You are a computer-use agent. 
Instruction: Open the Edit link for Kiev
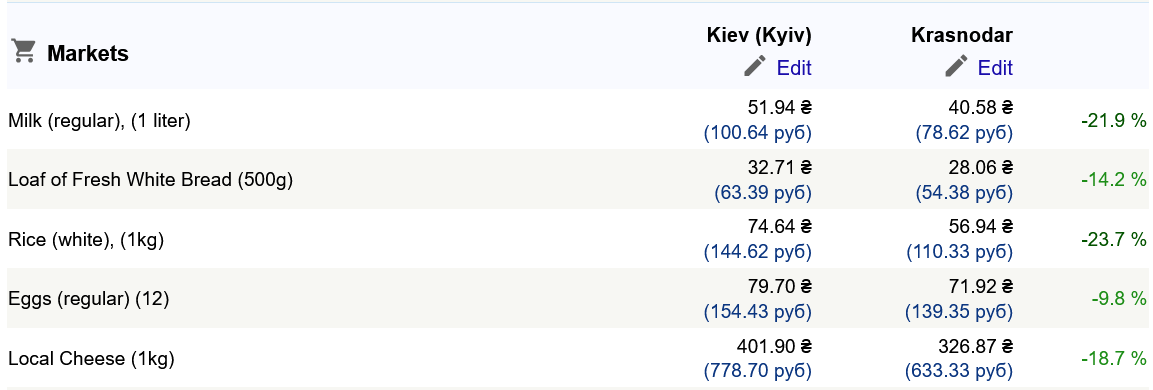794,68
